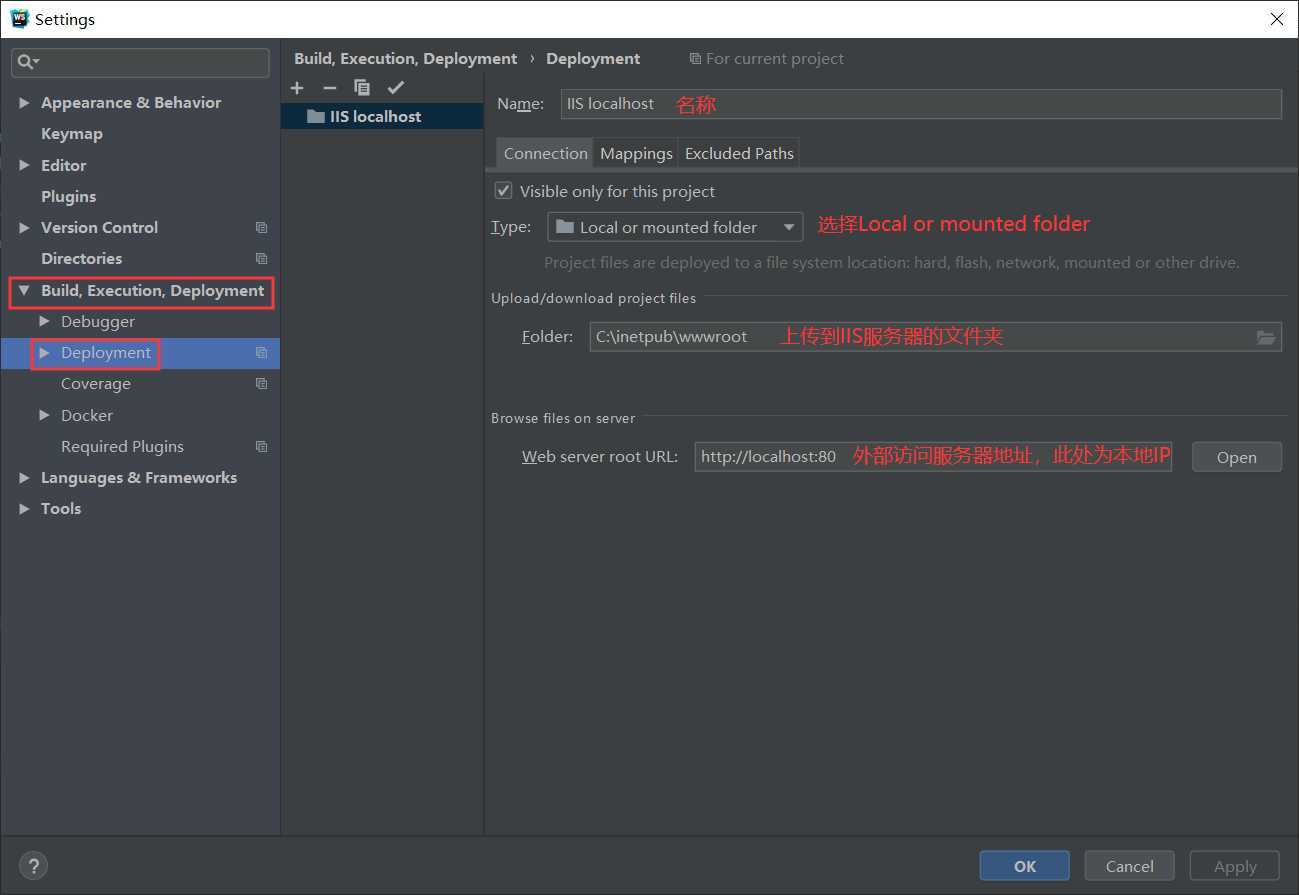This screenshot has width=1299, height=895.
Task: Browse for folder using folder icon
Action: pyautogui.click(x=1266, y=337)
